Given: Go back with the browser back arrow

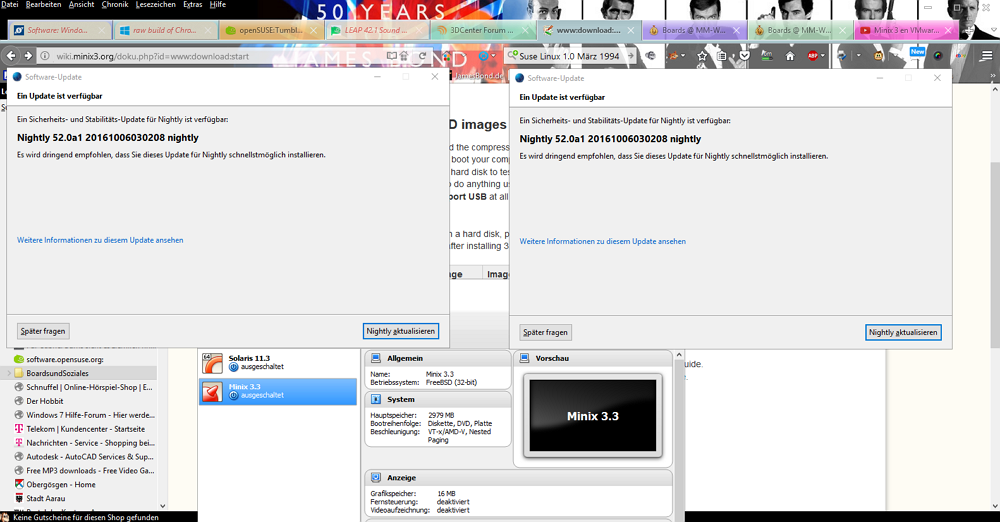Looking at the screenshot, I should 11,56.
